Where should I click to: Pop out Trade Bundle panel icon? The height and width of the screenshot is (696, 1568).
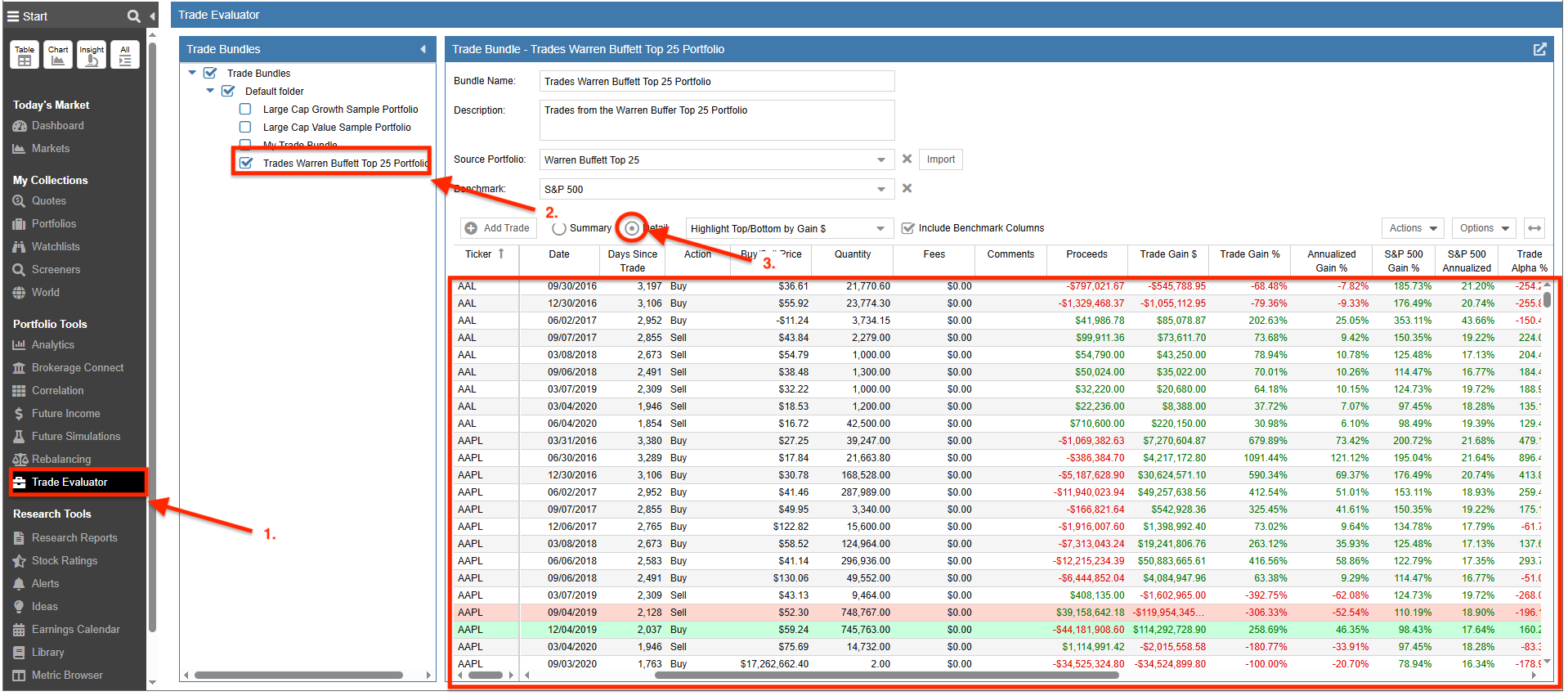(x=1539, y=49)
